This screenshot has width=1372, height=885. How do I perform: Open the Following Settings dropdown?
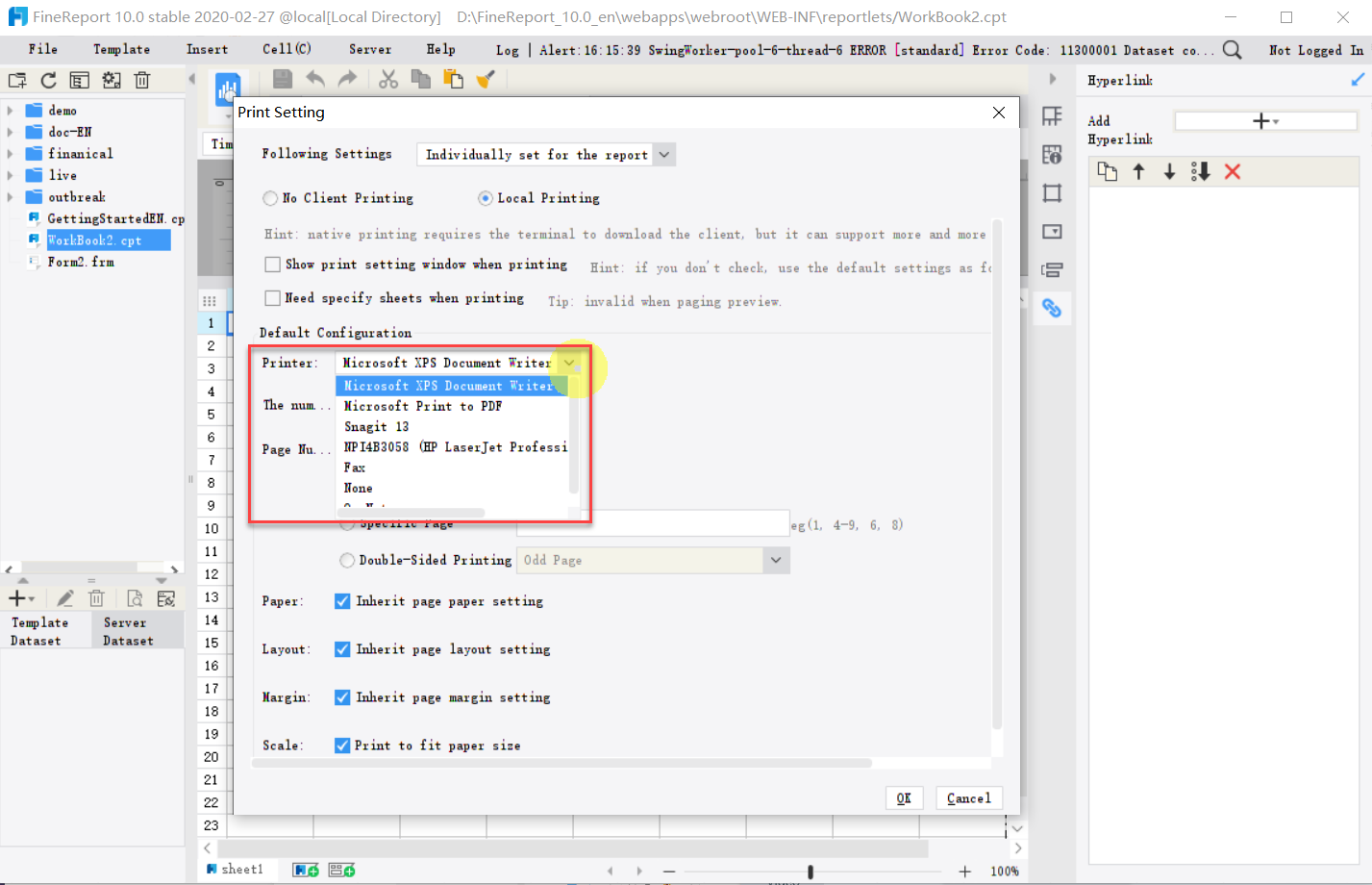tap(664, 154)
